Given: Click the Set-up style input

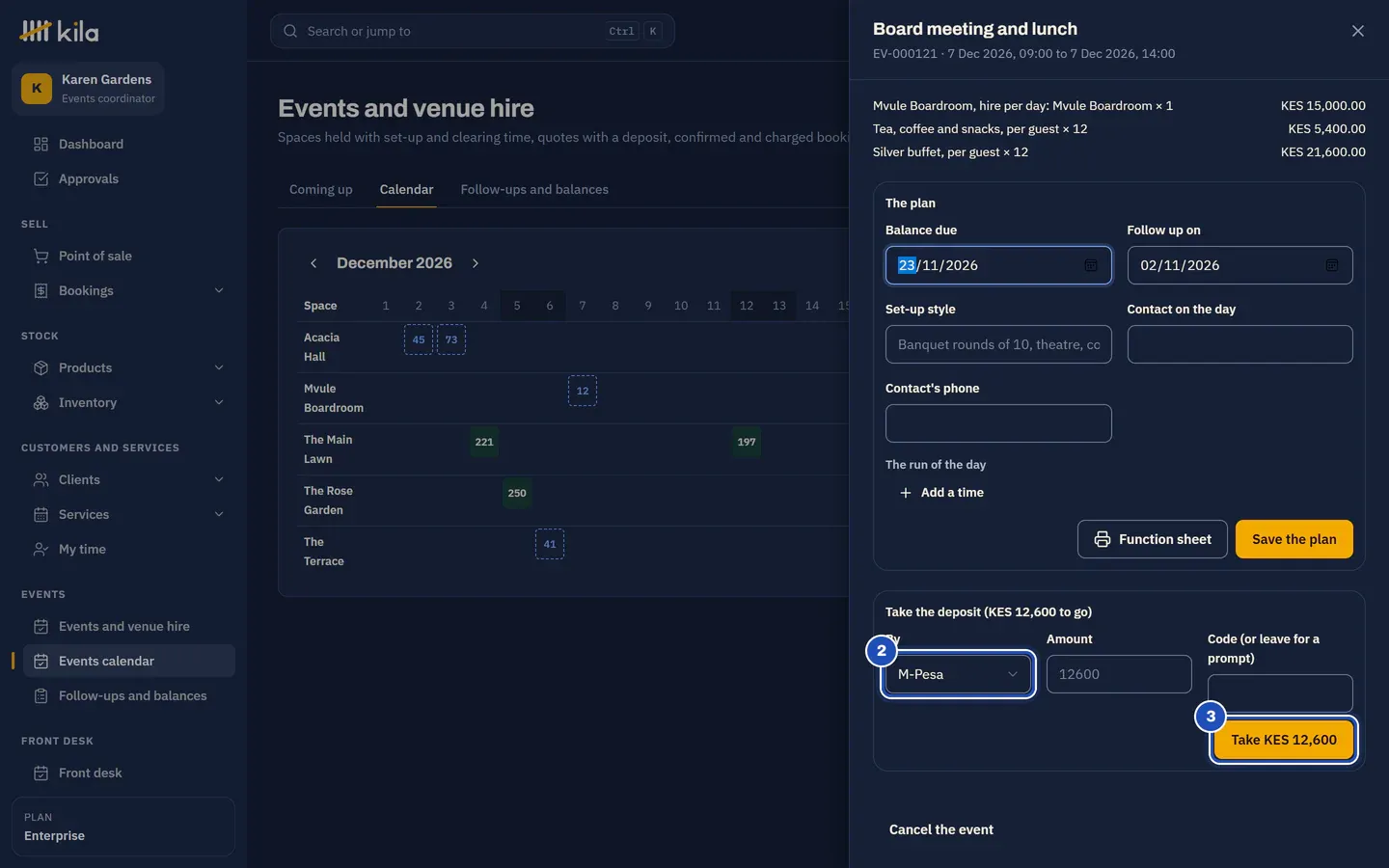Looking at the screenshot, I should (x=998, y=344).
